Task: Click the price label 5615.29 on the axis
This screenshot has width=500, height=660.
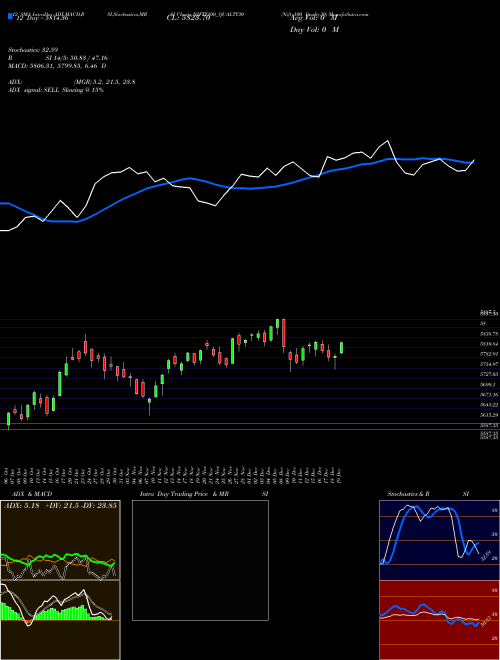Action: [489, 415]
